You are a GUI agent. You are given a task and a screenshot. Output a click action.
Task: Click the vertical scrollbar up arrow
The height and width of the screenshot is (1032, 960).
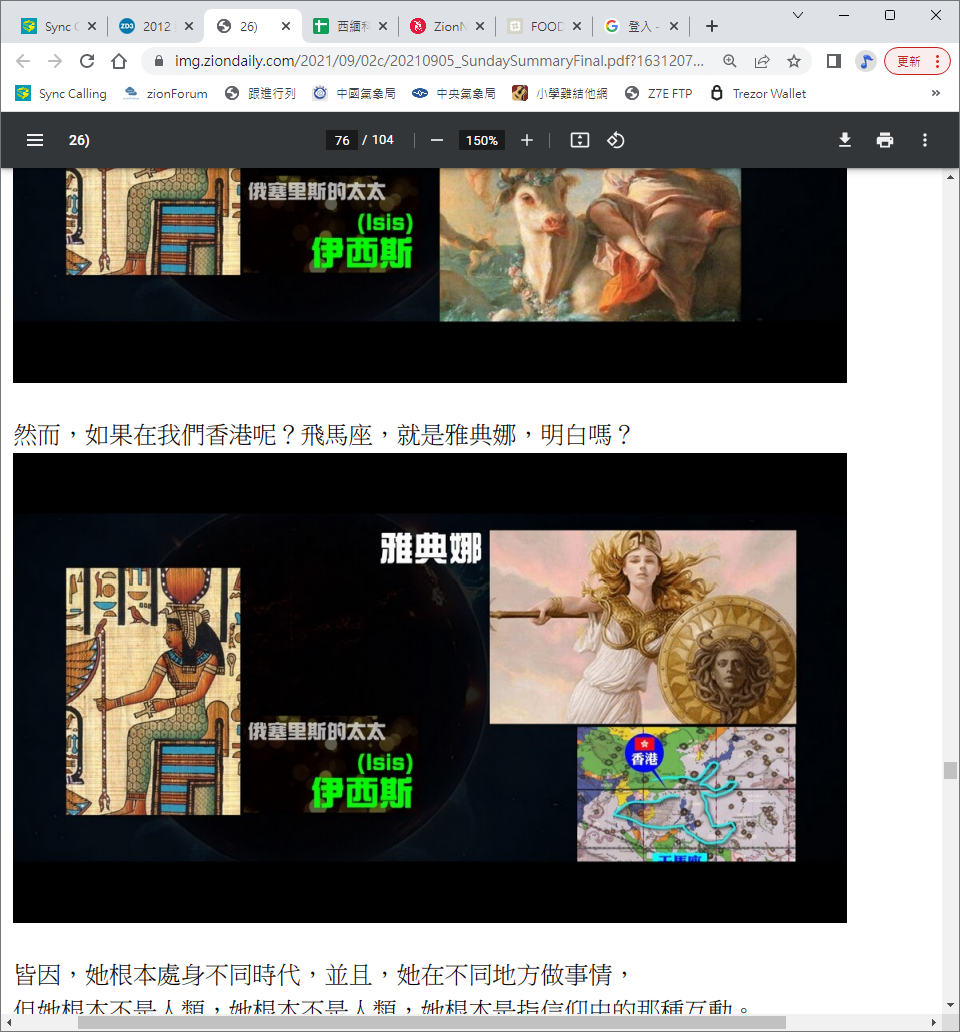pos(950,177)
